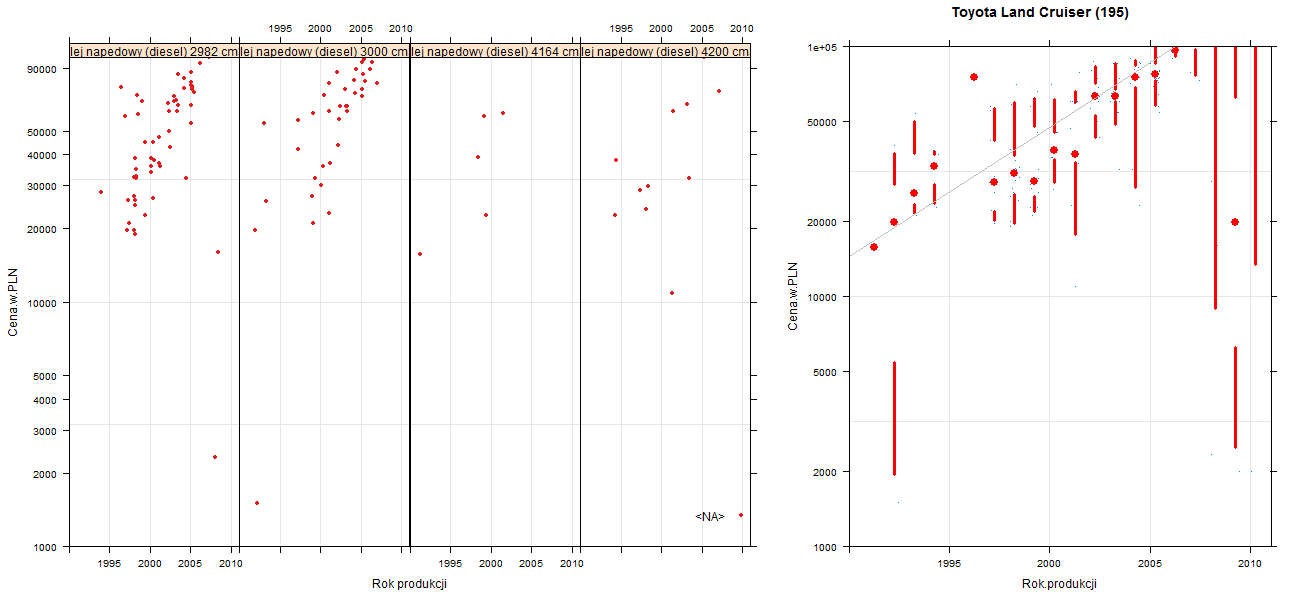
Task: Select the diesel 2982 cm panel strip header
Action: [x=154, y=52]
